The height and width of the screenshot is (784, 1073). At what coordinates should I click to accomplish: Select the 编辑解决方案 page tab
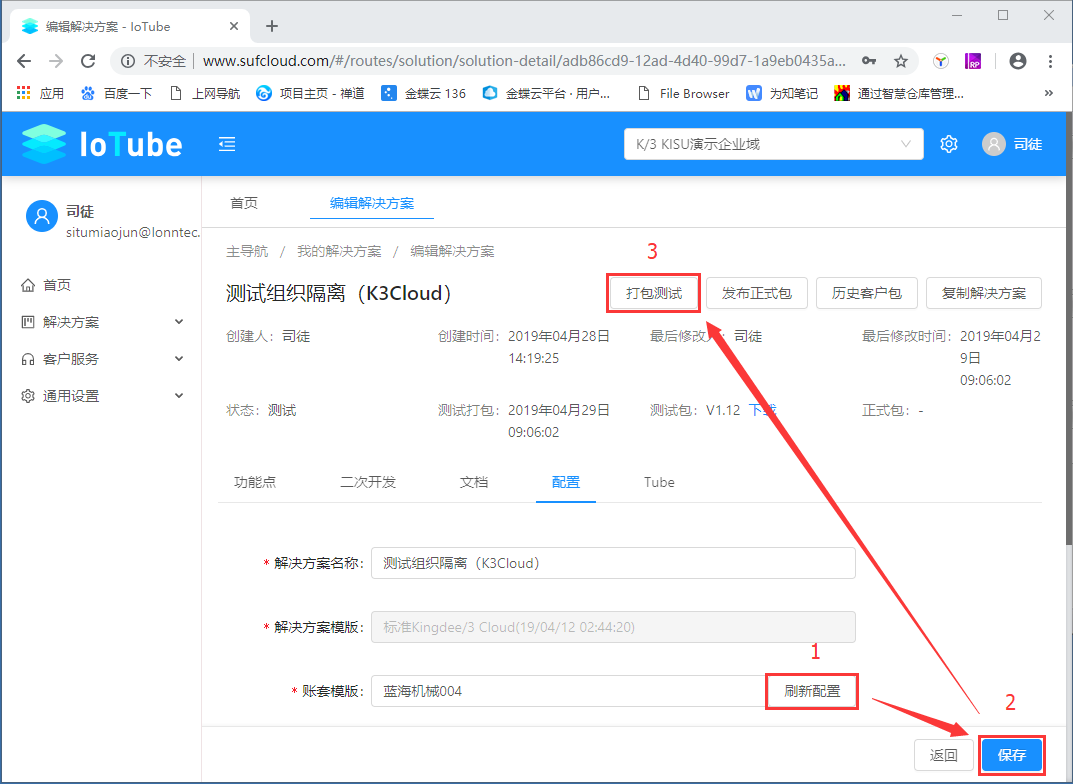372,203
